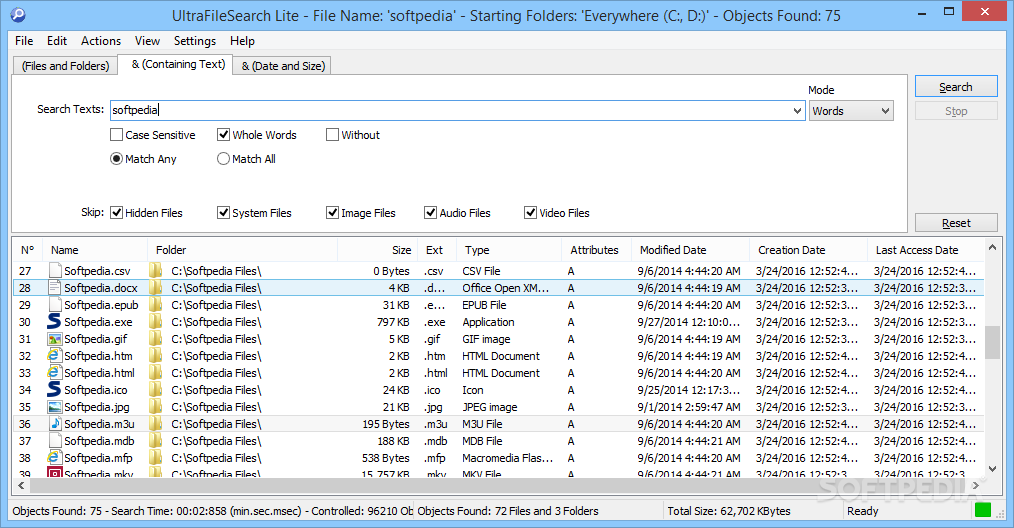Open the View menu
Viewport: 1014px width, 528px height.
147,41
